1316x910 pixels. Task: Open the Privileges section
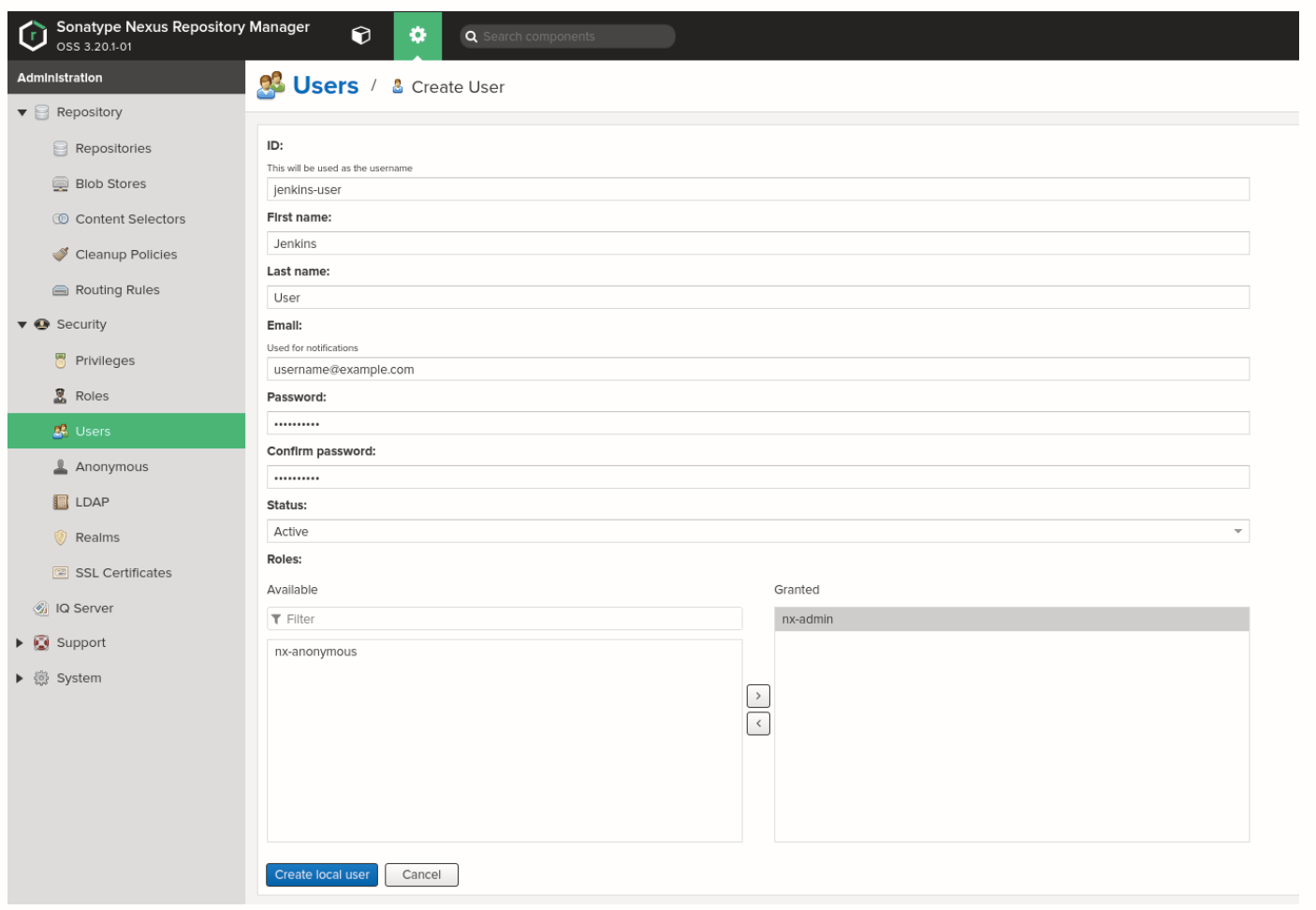[x=105, y=360]
